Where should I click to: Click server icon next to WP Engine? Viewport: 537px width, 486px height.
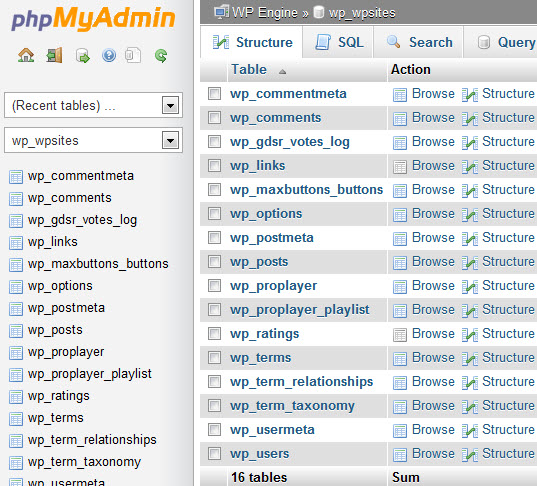coord(222,12)
